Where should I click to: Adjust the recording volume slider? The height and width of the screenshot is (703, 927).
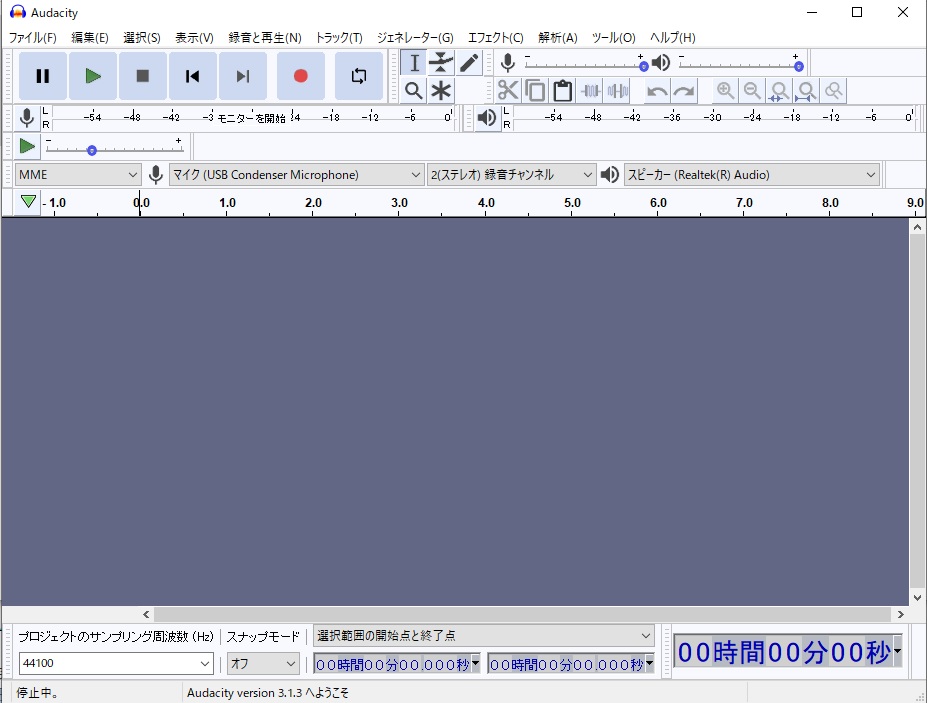pos(584,63)
